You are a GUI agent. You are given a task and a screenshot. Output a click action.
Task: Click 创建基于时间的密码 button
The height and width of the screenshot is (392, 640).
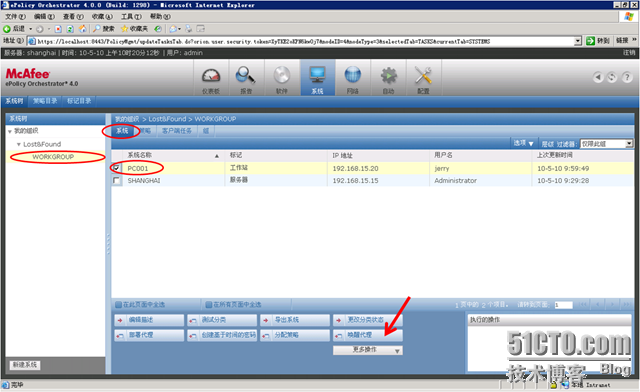tap(222, 335)
